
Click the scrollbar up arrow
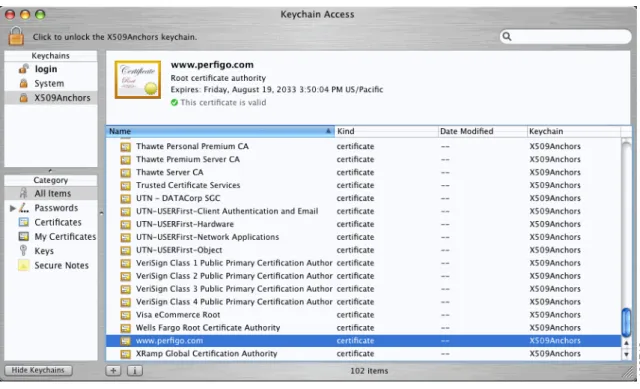click(x=626, y=343)
